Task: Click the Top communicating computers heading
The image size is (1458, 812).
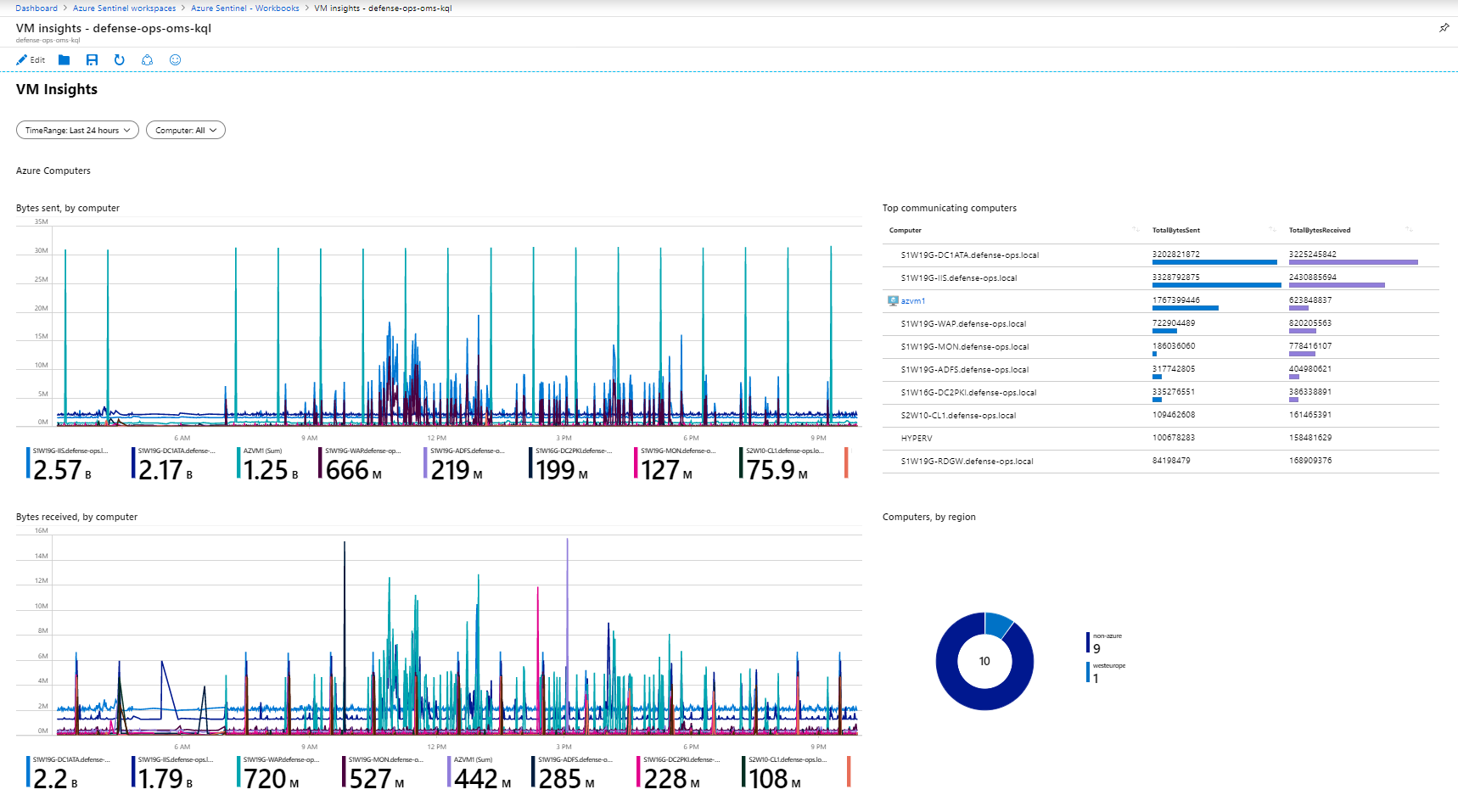Action: pyautogui.click(x=950, y=208)
